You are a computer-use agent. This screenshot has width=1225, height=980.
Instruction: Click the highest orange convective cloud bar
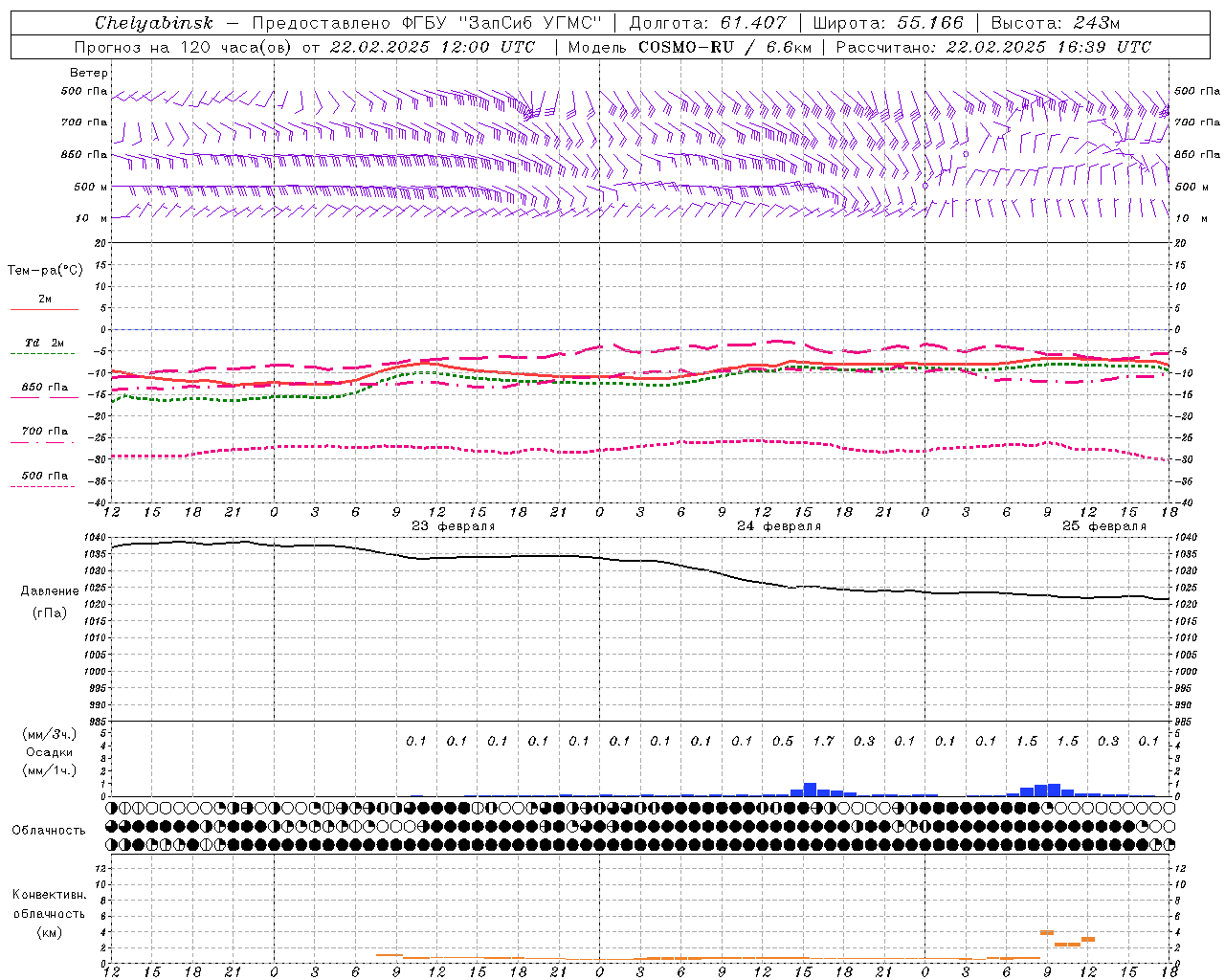(x=1047, y=931)
